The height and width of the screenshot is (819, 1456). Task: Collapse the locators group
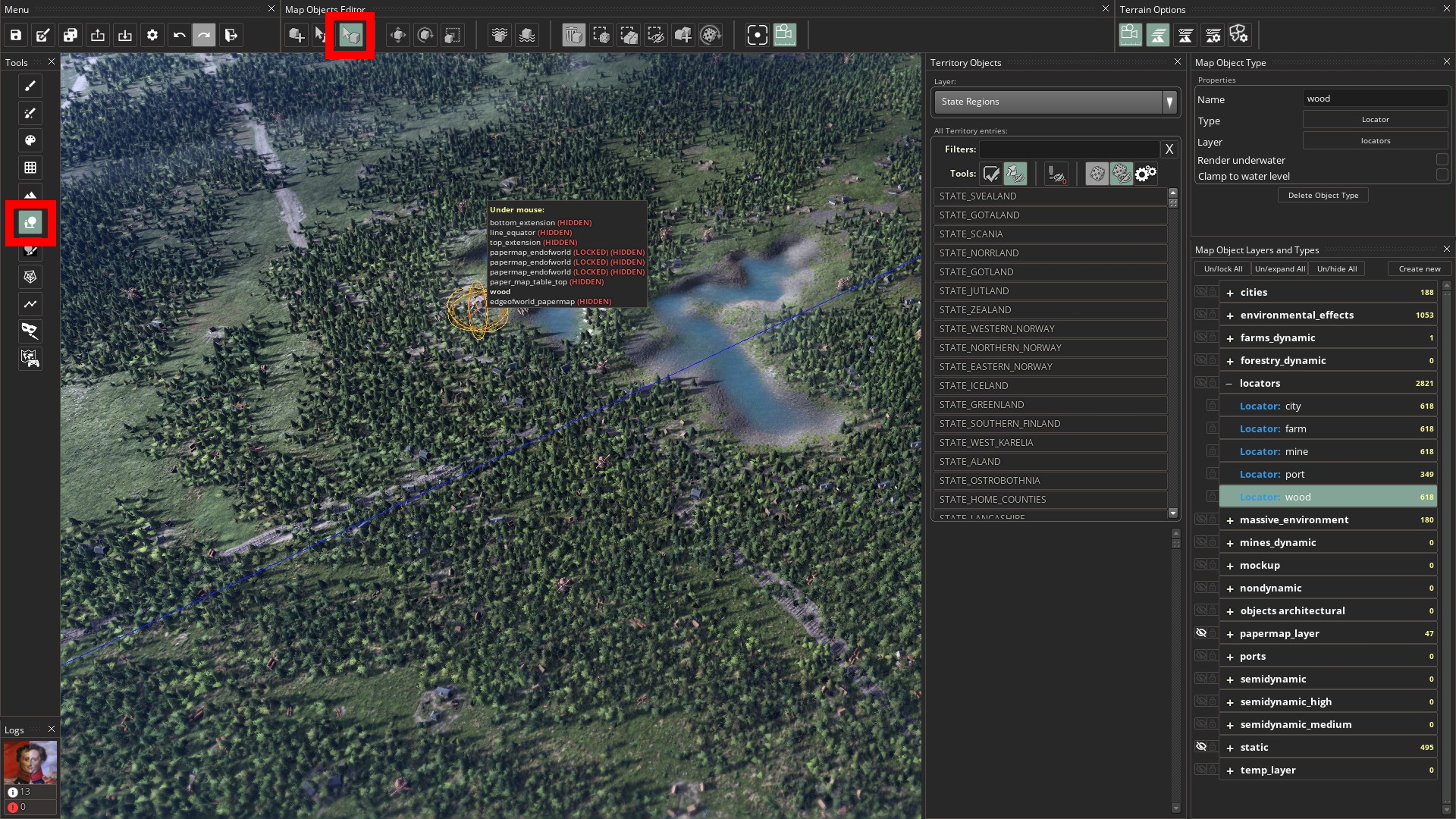click(x=1229, y=383)
